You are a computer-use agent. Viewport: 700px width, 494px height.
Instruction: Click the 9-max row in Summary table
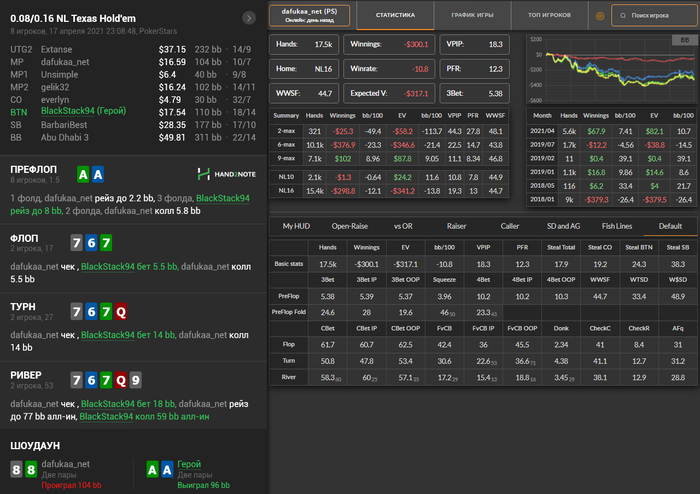coord(389,159)
